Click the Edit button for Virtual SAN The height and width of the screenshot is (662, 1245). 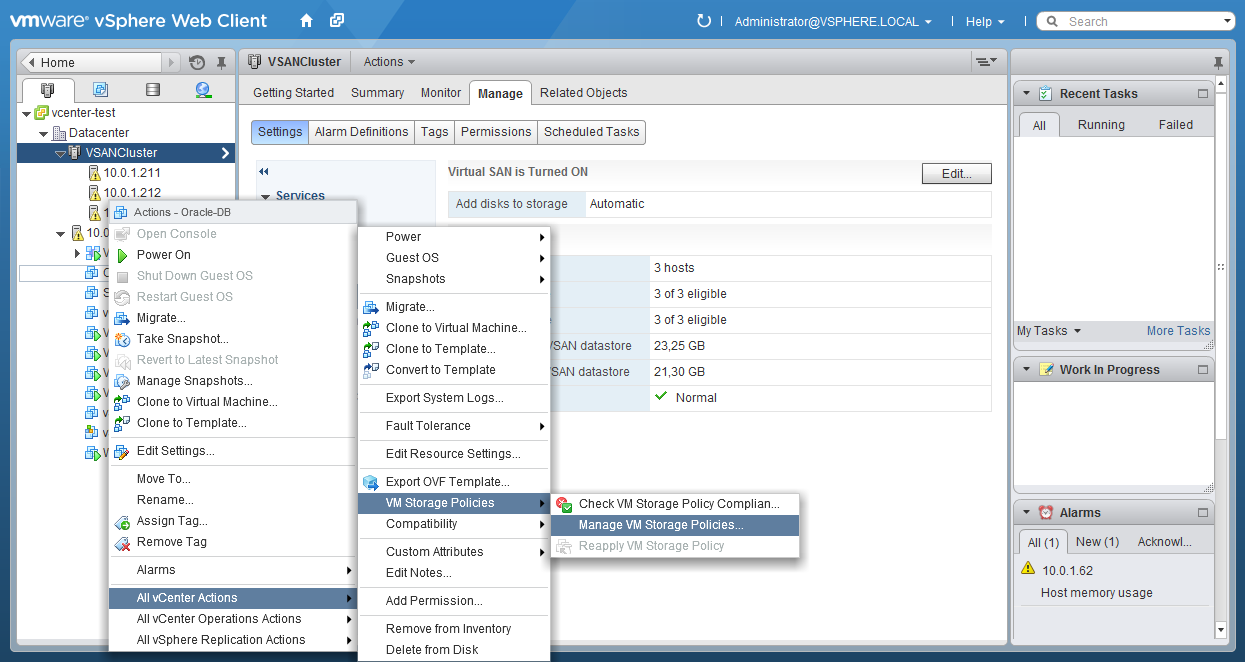(956, 173)
